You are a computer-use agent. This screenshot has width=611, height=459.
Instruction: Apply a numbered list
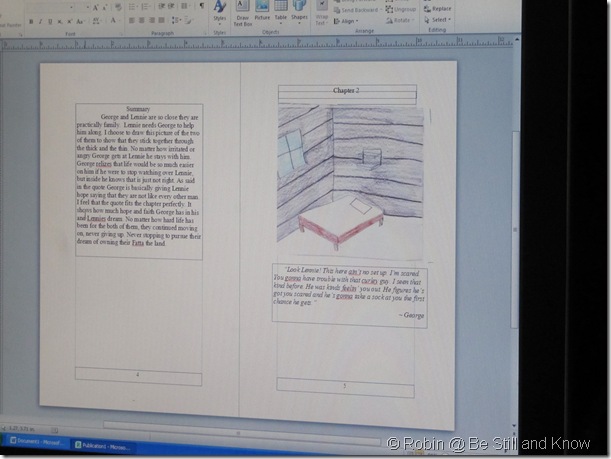click(145, 7)
